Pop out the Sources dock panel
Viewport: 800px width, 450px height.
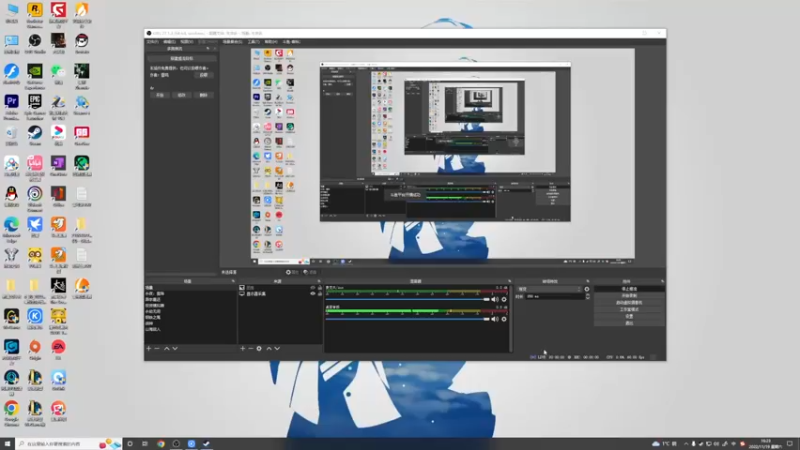pos(319,281)
